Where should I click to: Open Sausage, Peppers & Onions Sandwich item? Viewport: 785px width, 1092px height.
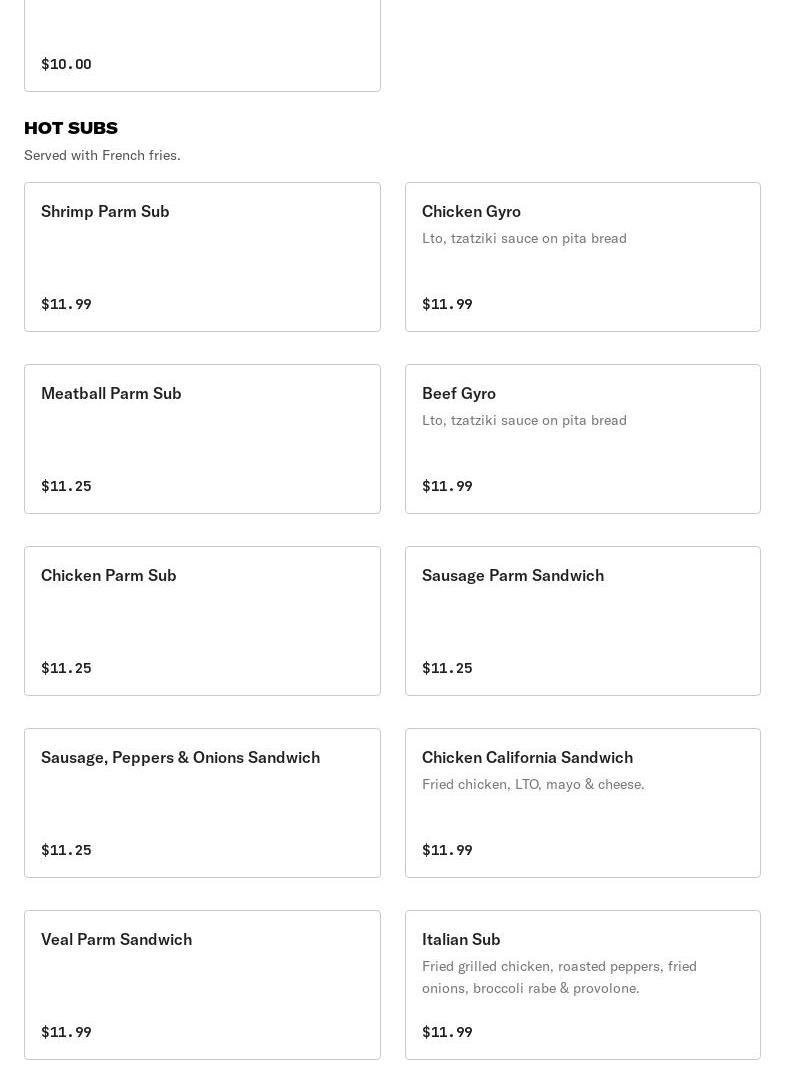point(202,803)
